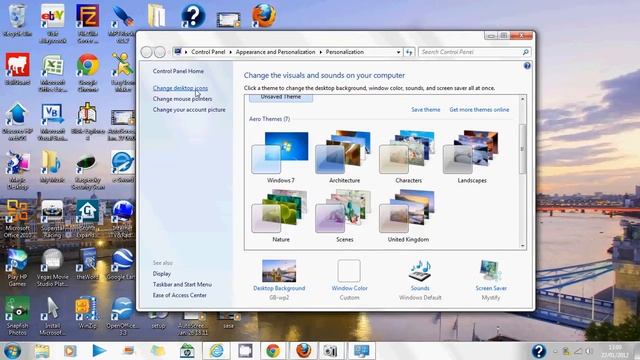
Task: Select the Vegas Movie Studio shortcut
Action: tap(53, 267)
